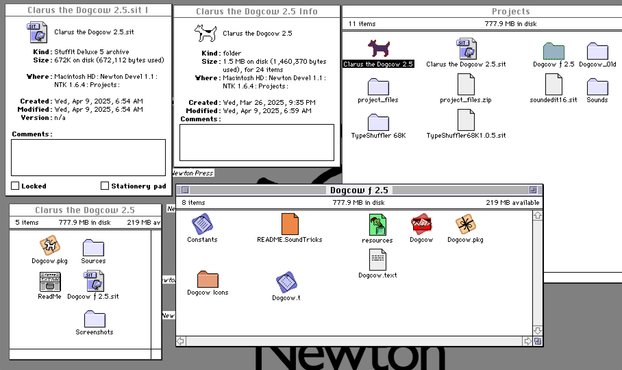Click "777.9 MB in disk" in Projects header

pos(511,24)
